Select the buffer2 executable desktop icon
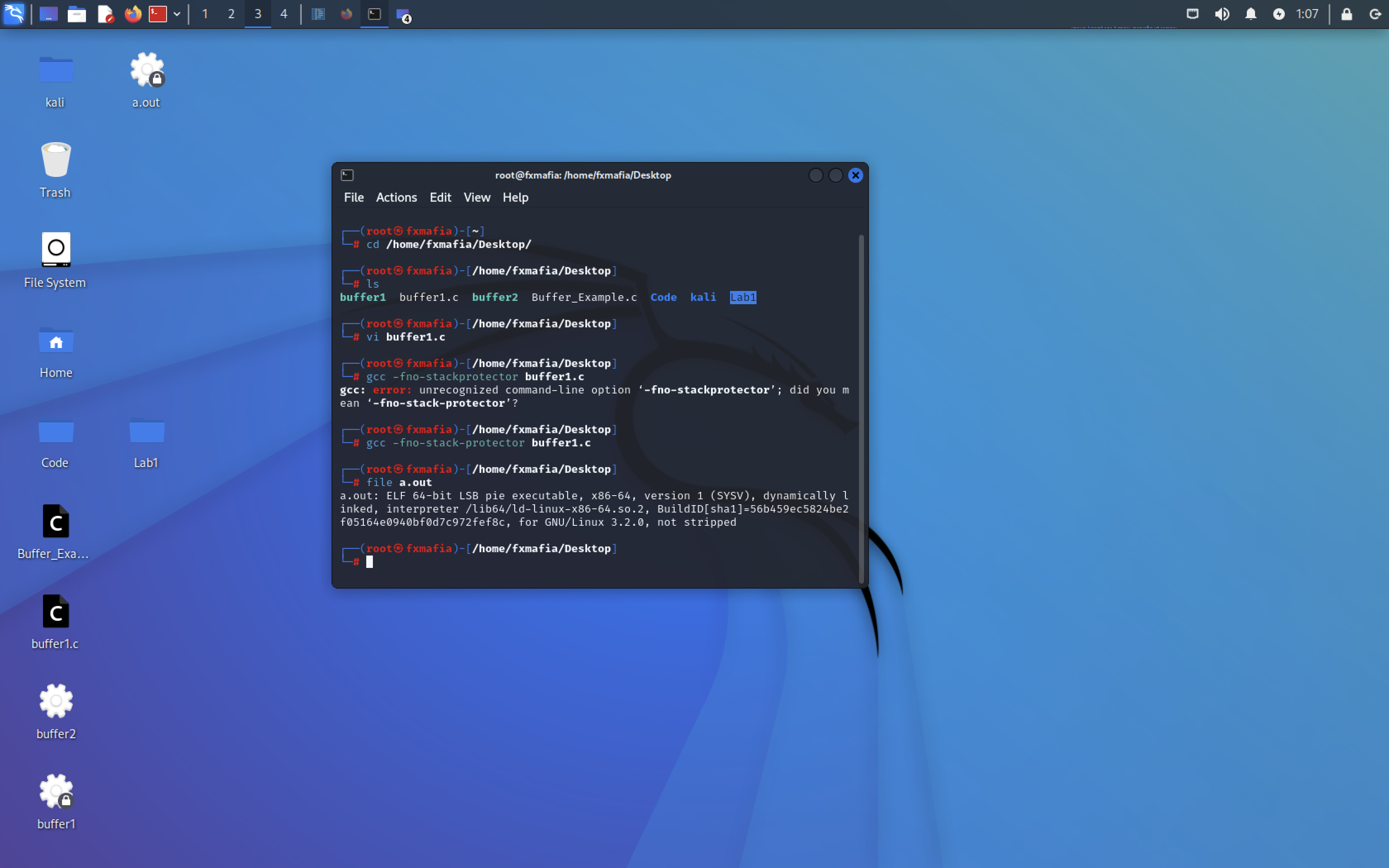The image size is (1389, 868). pyautogui.click(x=56, y=712)
